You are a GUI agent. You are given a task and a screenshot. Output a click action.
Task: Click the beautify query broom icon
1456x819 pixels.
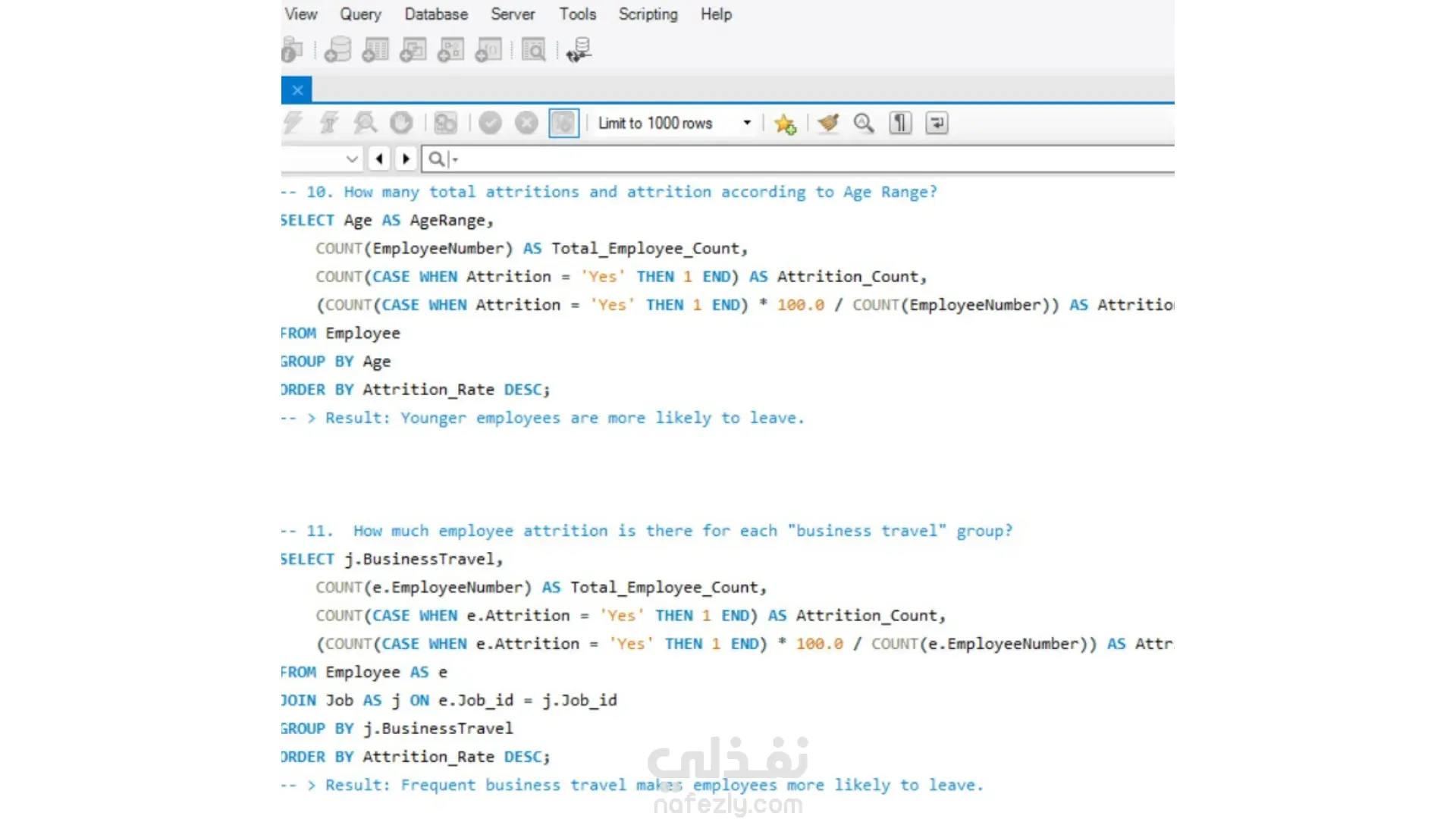828,123
